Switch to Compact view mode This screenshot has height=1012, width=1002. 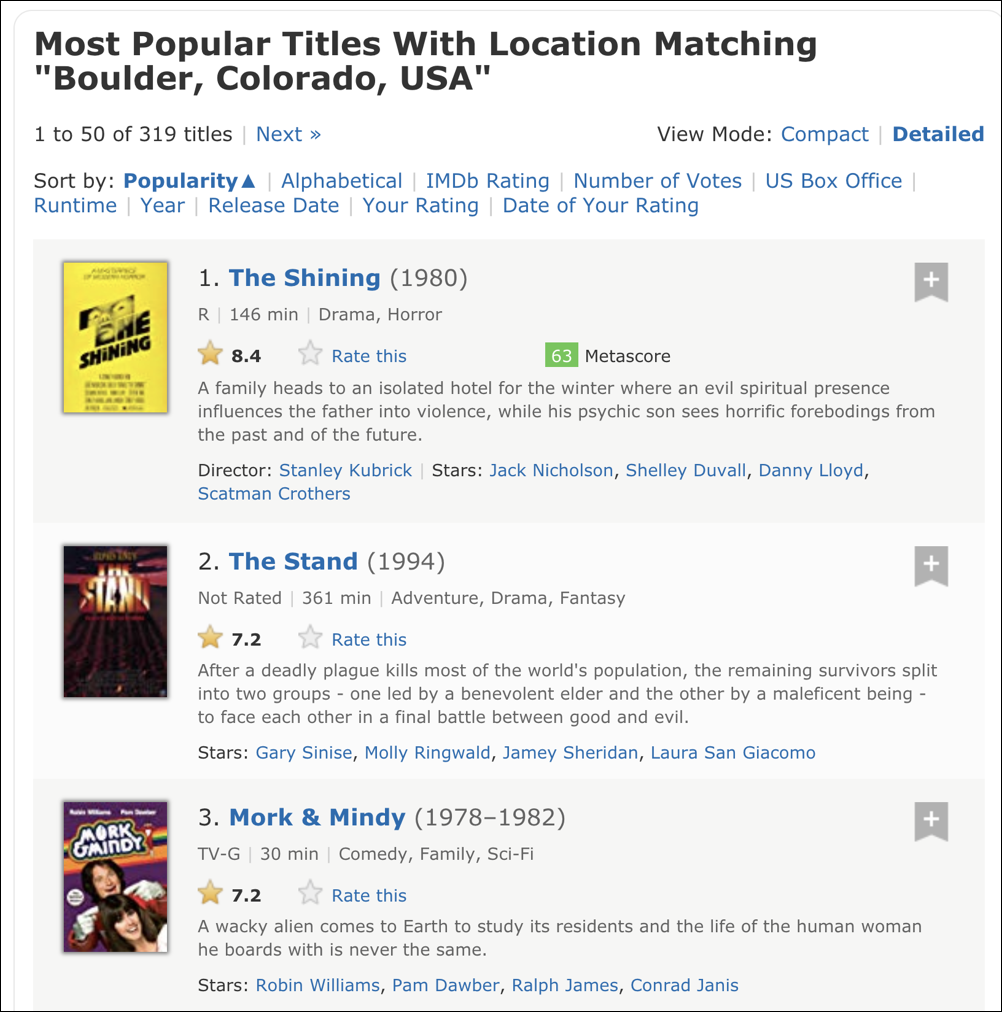point(825,134)
